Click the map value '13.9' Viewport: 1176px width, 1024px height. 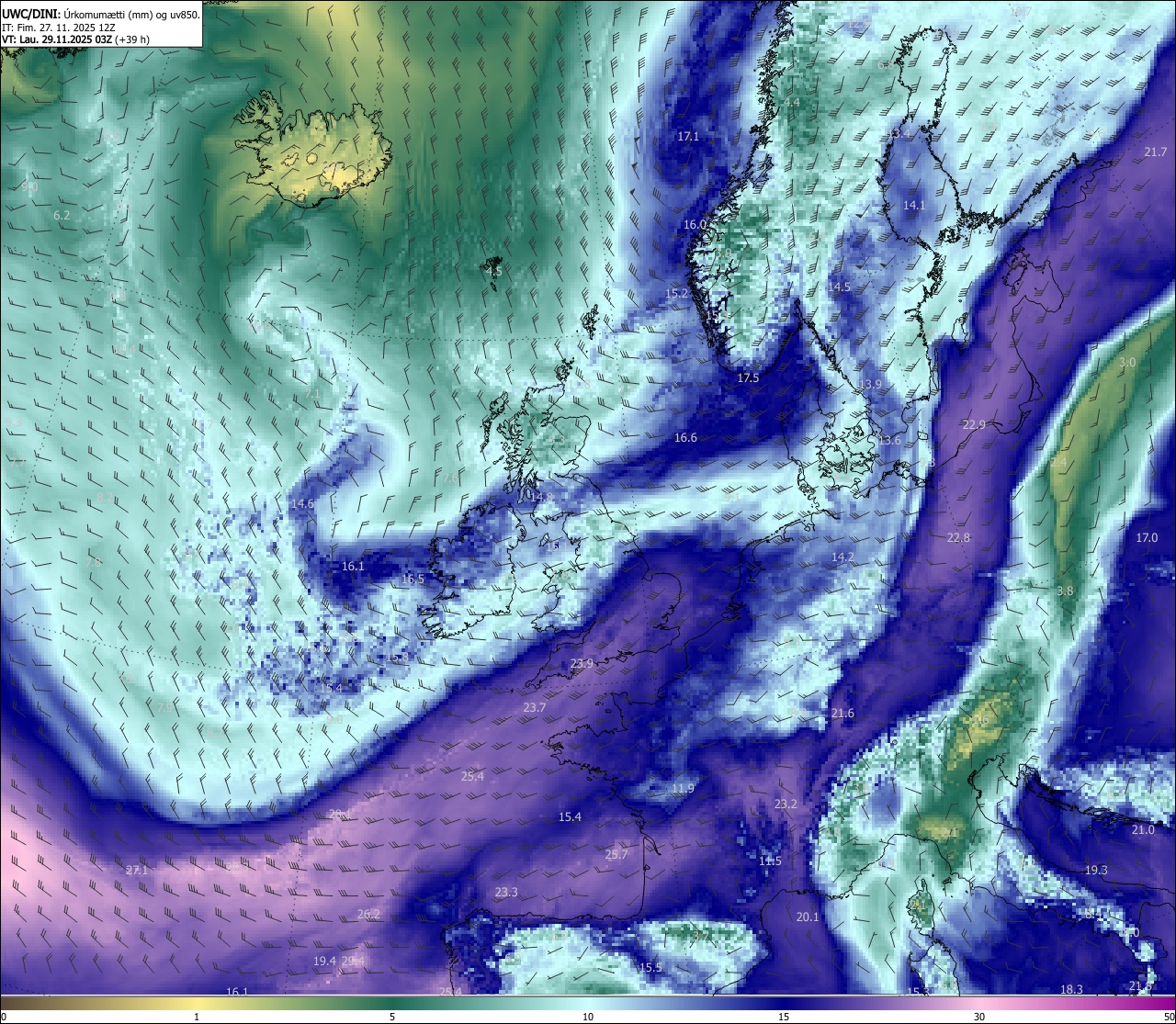[x=870, y=384]
